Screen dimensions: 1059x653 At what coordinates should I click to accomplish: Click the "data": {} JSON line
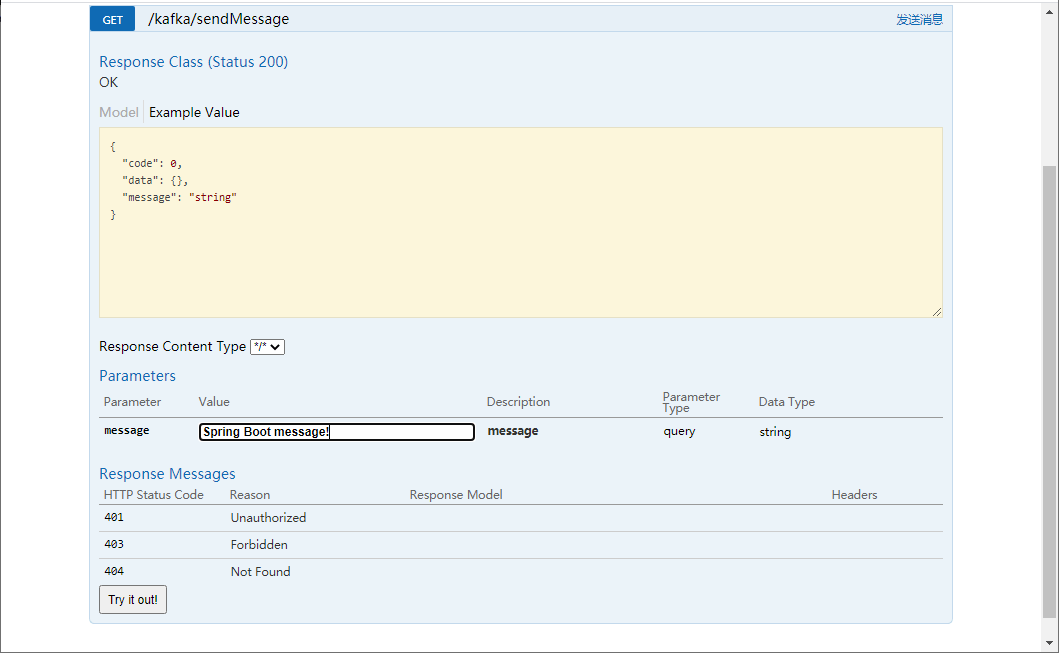pos(155,180)
